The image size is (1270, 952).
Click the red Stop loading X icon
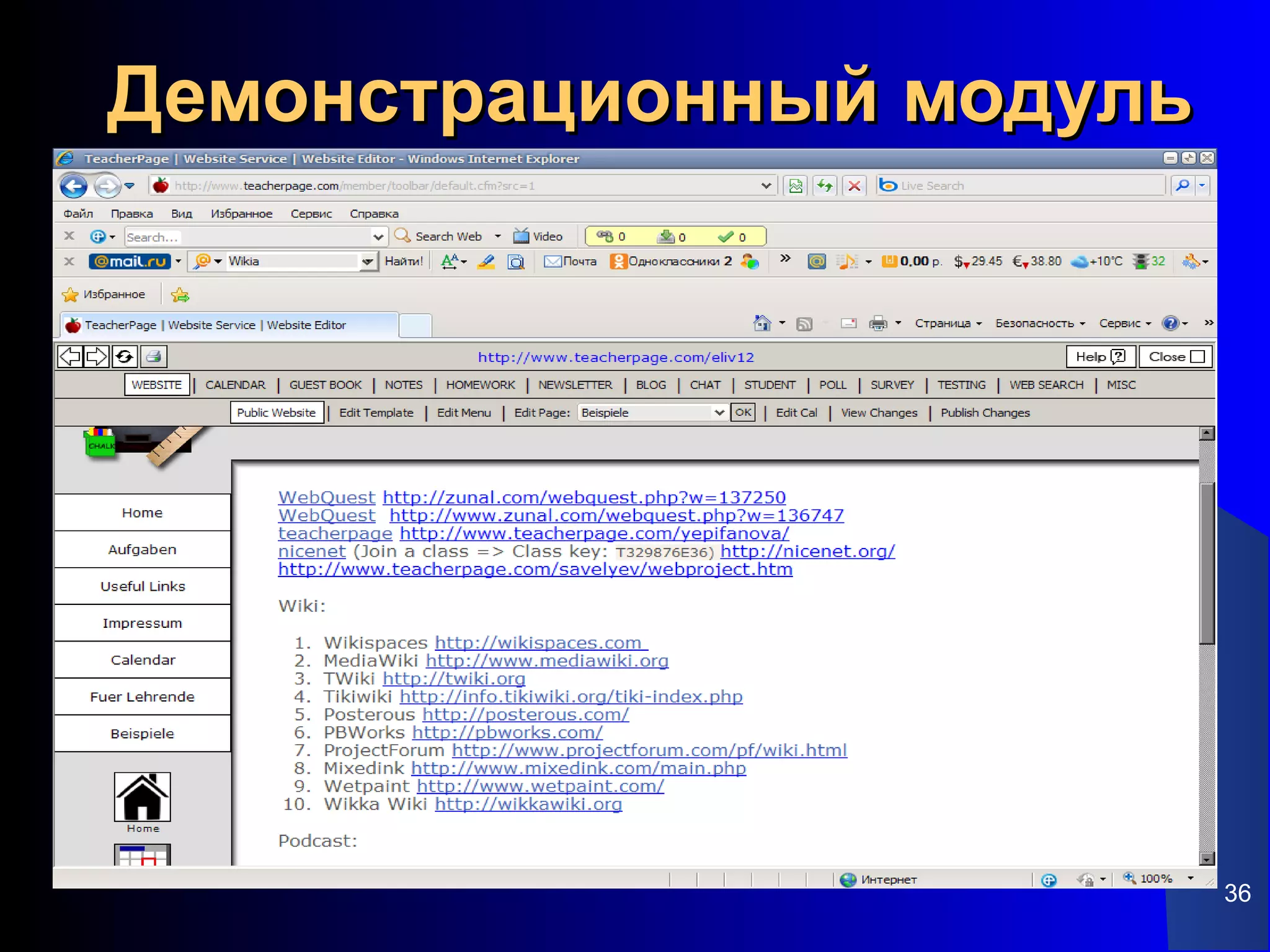pyautogui.click(x=855, y=185)
